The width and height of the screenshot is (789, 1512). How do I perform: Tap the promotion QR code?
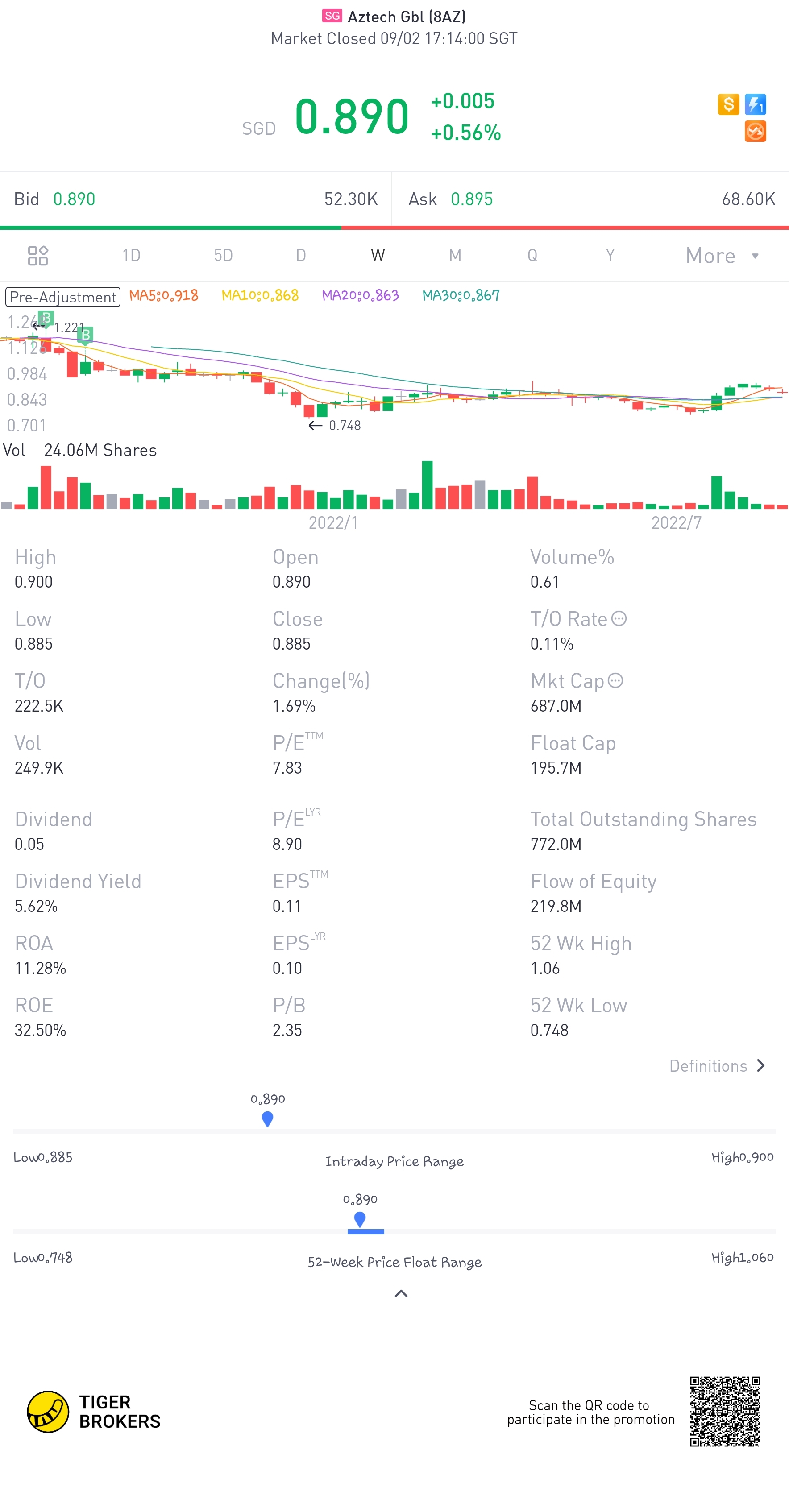725,1411
